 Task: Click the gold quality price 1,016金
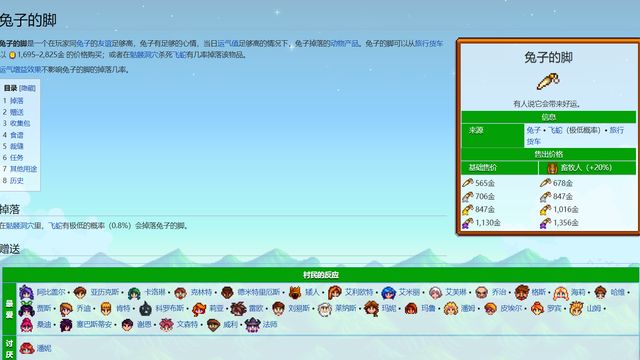(566, 209)
